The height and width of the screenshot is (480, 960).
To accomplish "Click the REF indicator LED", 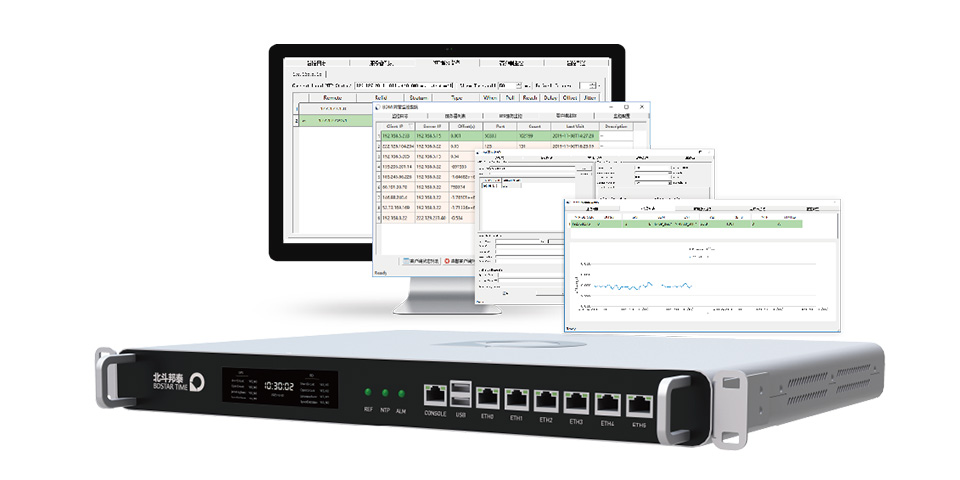I will coord(367,393).
